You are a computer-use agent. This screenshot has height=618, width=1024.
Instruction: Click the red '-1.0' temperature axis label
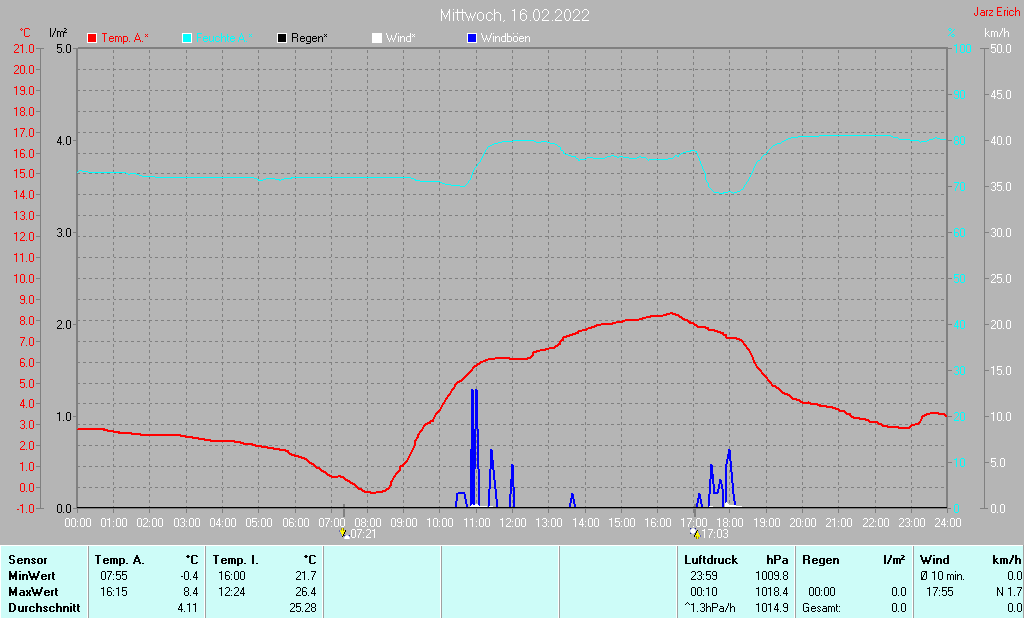(24, 508)
